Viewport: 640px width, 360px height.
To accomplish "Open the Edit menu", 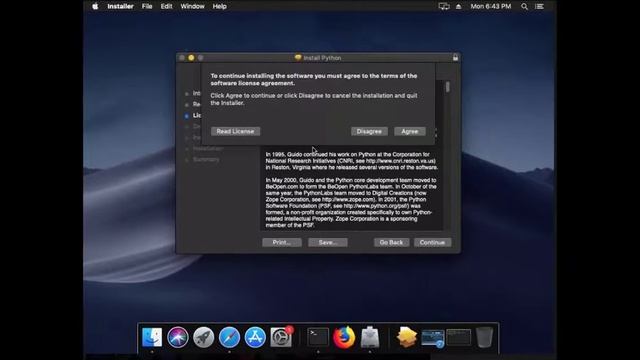I will [166, 6].
